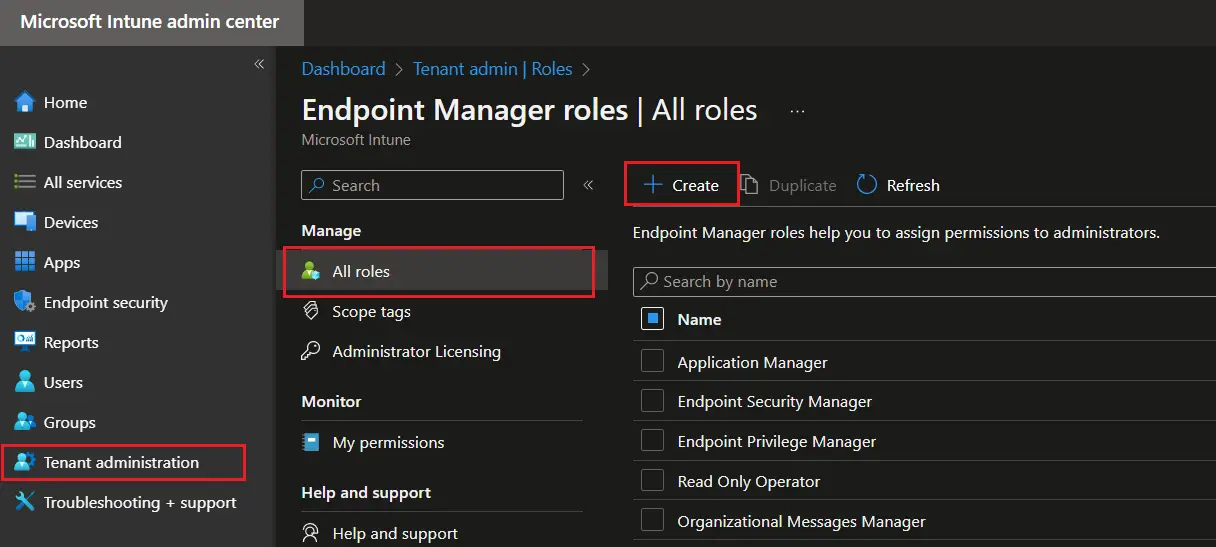This screenshot has width=1216, height=547.
Task: Open the Devices icon in navigation
Action: point(25,222)
